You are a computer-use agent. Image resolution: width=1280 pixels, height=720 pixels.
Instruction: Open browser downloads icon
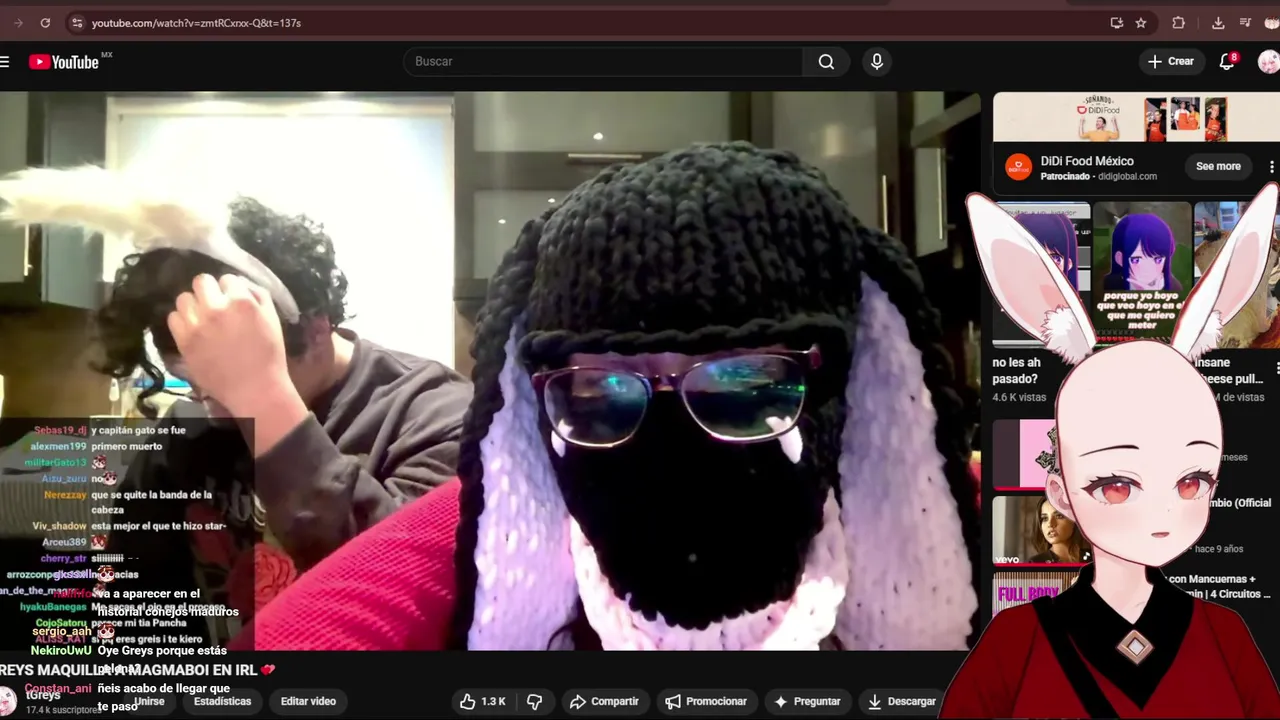pyautogui.click(x=1218, y=22)
